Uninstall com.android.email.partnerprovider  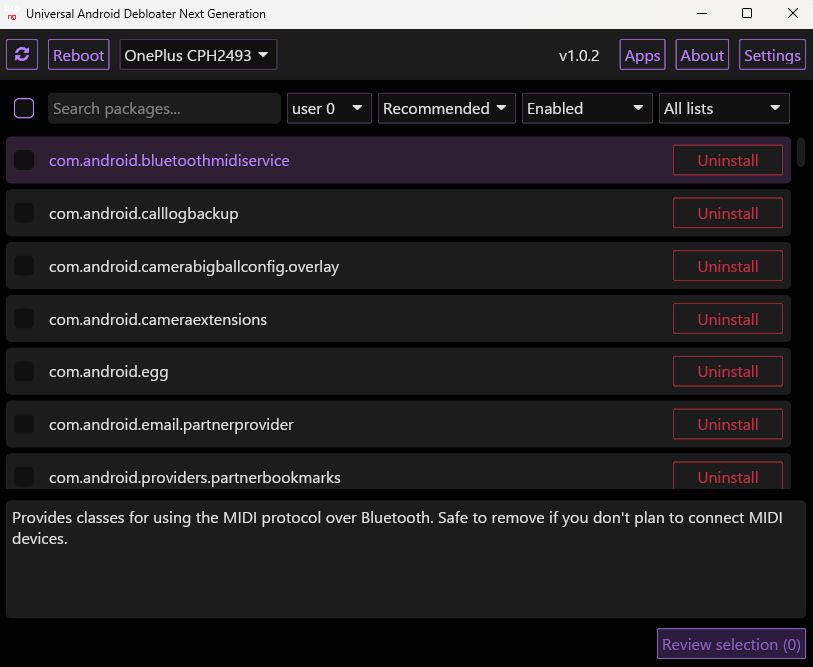pos(728,424)
